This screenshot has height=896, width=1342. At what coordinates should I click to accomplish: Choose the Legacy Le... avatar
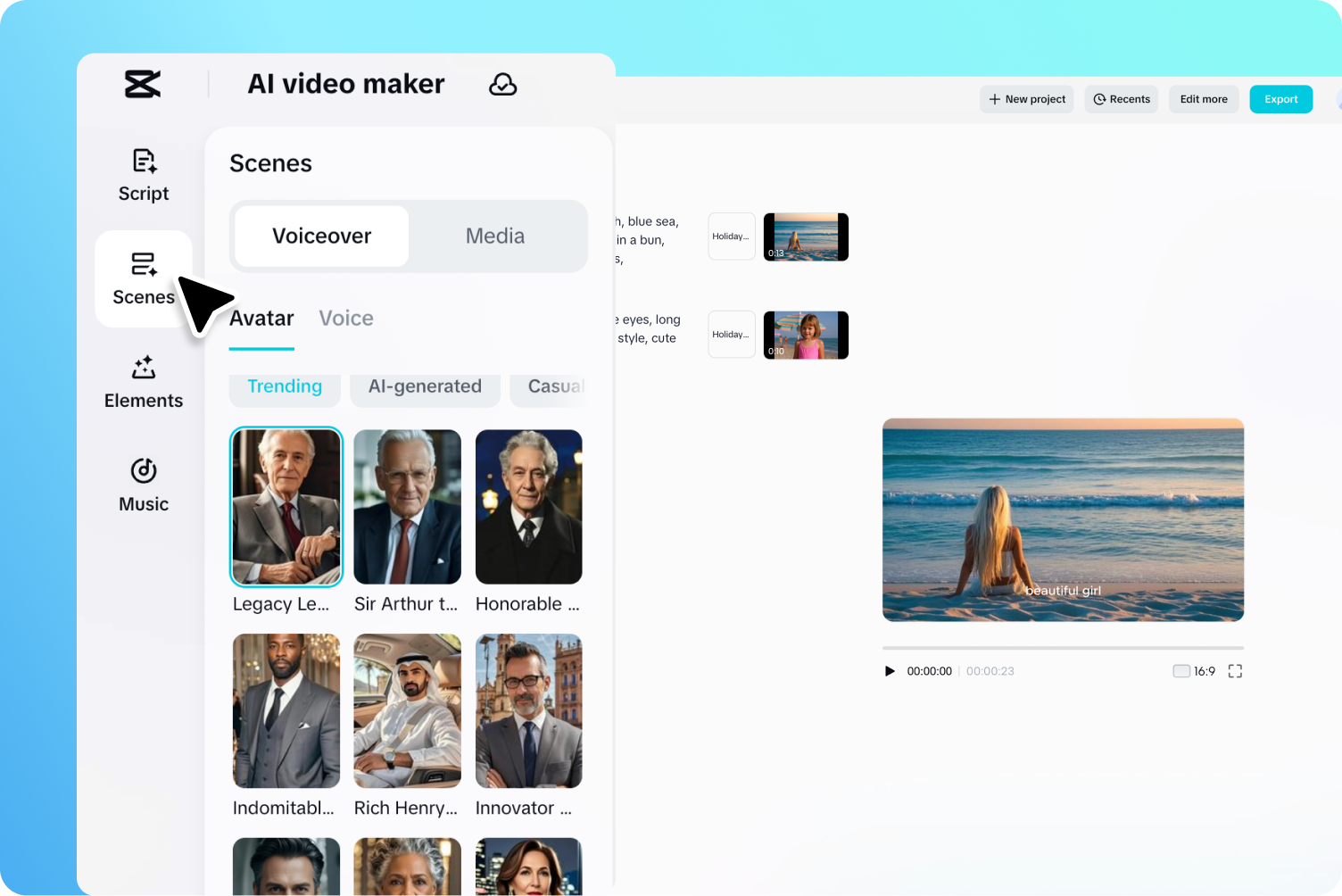pos(286,507)
